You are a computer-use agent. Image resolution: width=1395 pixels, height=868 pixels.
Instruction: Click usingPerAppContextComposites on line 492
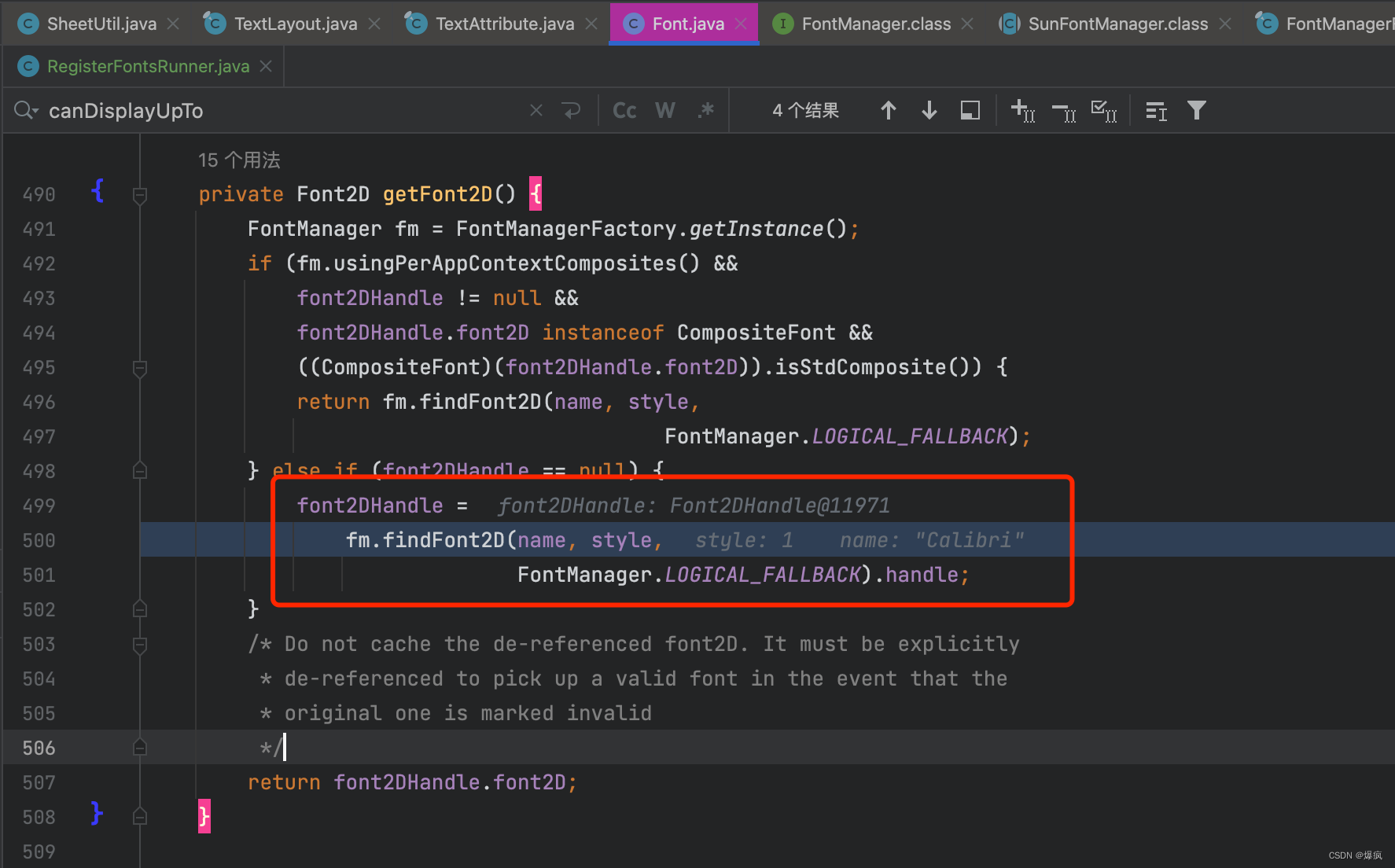point(505,263)
